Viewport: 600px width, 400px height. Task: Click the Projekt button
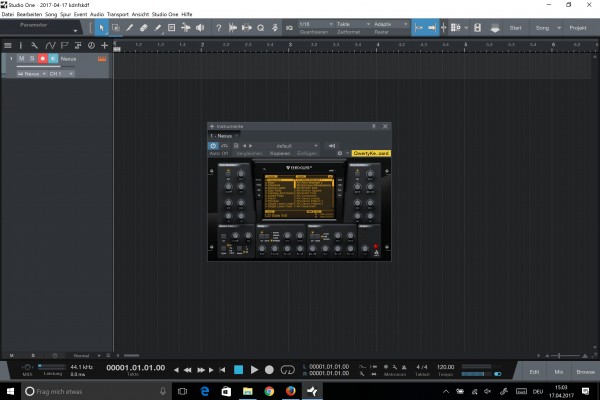pyautogui.click(x=578, y=28)
